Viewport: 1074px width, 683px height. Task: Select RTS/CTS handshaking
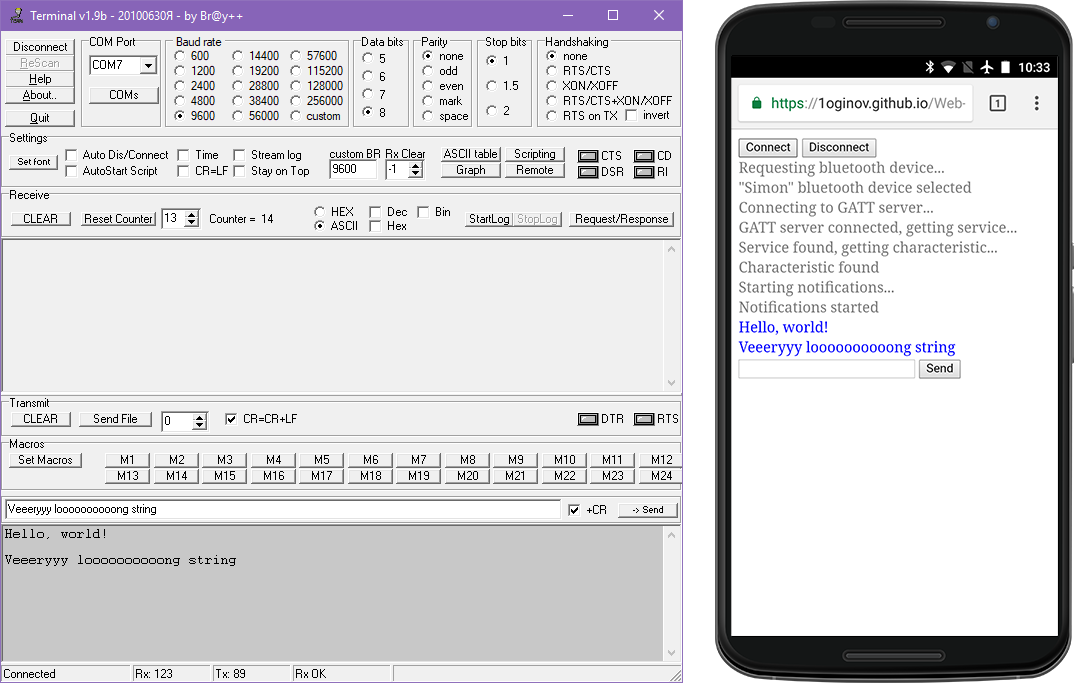tap(551, 71)
